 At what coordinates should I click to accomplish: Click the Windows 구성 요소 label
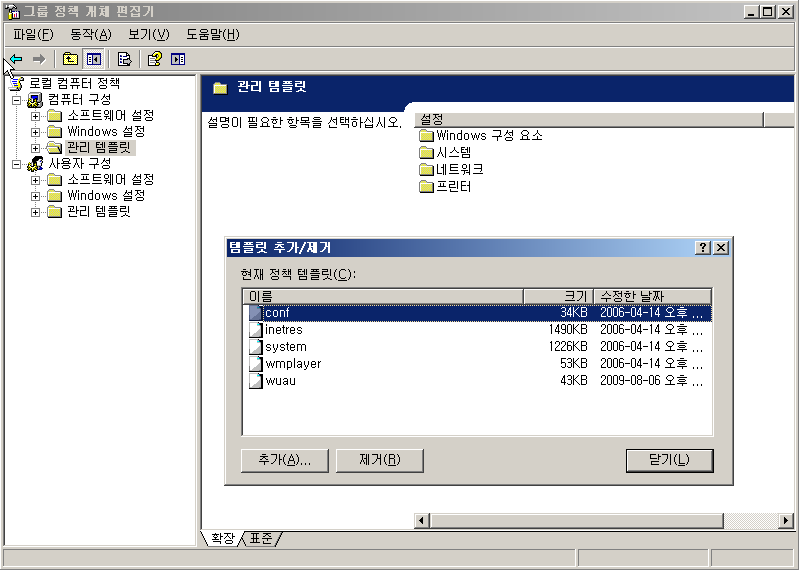(x=489, y=135)
